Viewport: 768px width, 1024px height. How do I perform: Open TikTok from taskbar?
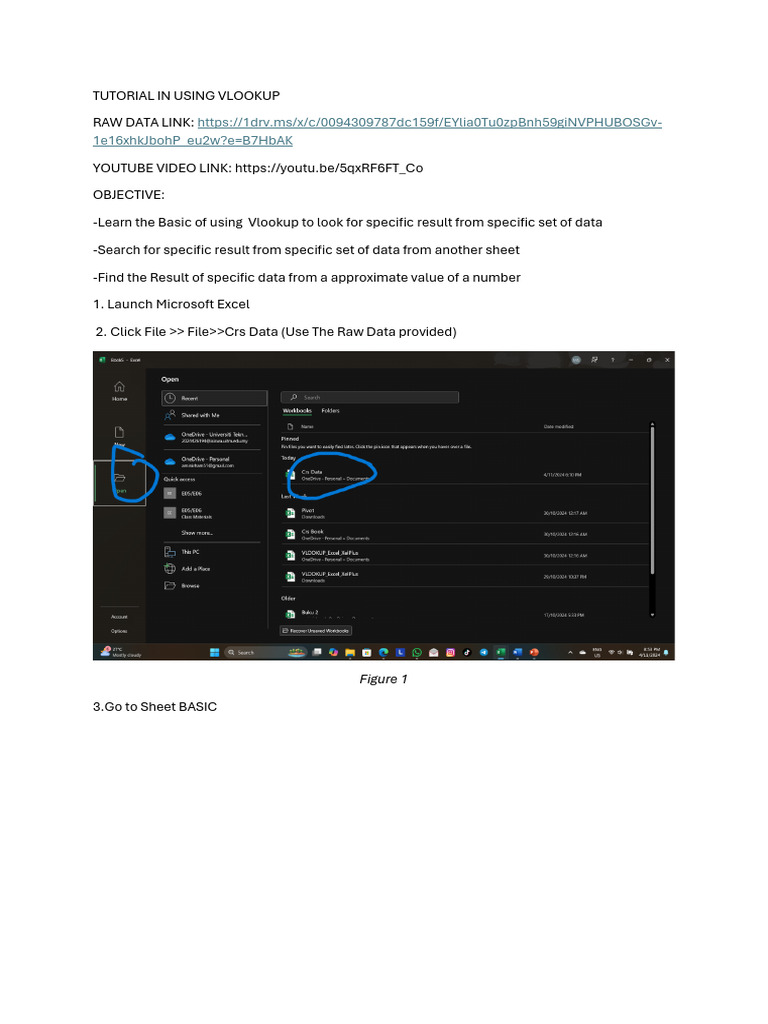[467, 652]
